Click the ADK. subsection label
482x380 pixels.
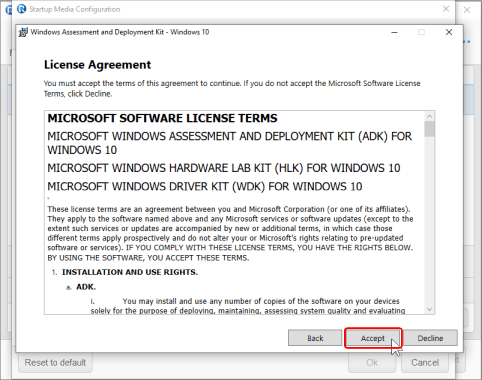pyautogui.click(x=86, y=287)
